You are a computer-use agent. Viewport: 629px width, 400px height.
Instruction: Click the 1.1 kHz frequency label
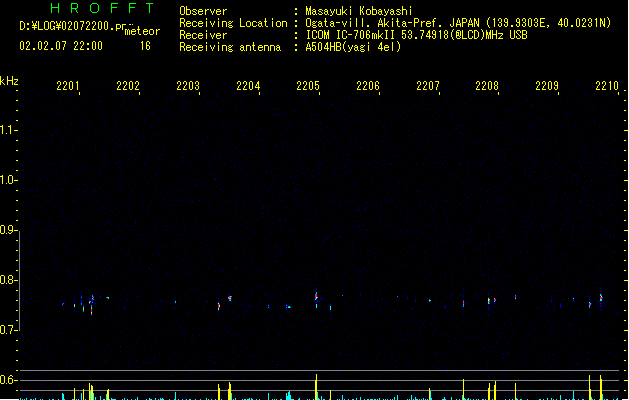click(x=8, y=130)
